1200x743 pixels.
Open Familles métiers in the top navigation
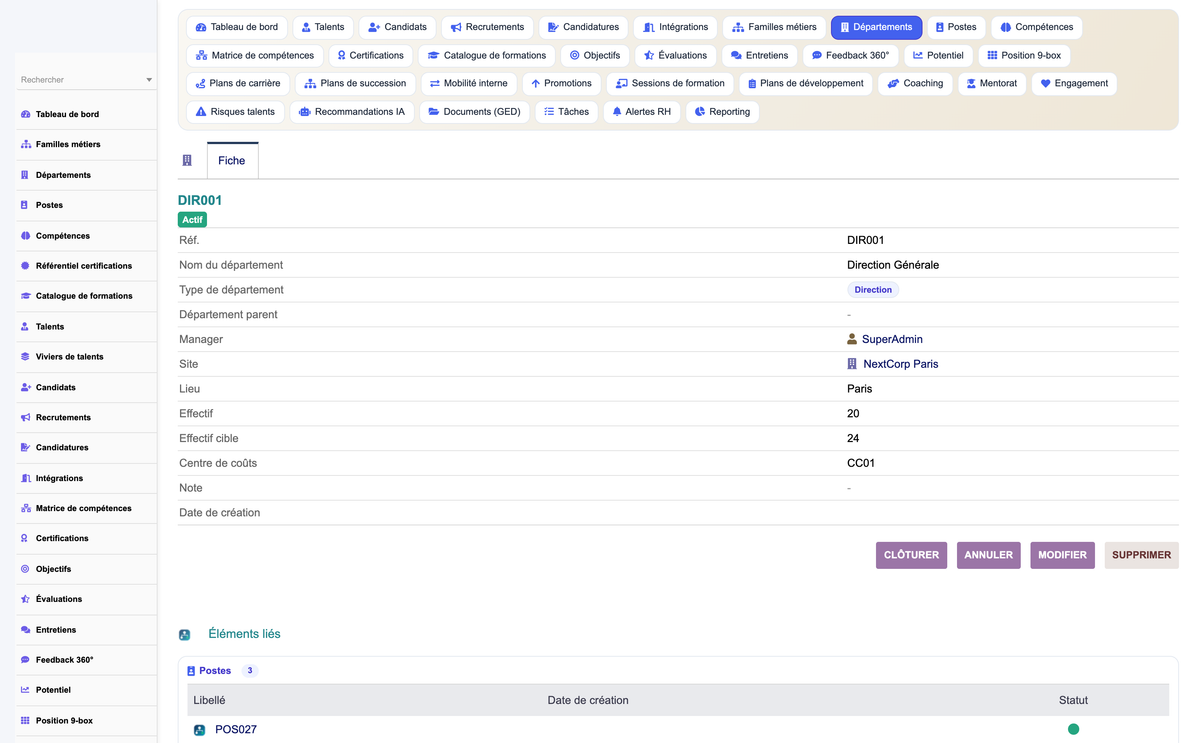click(774, 27)
